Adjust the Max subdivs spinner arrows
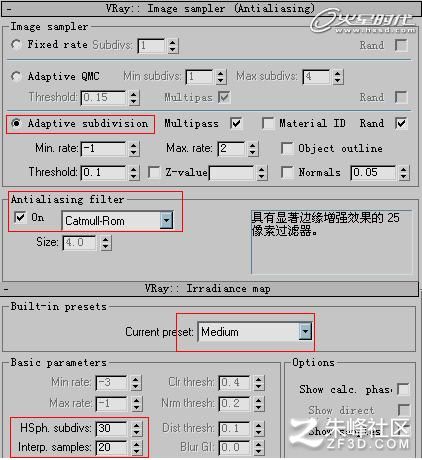 click(337, 77)
